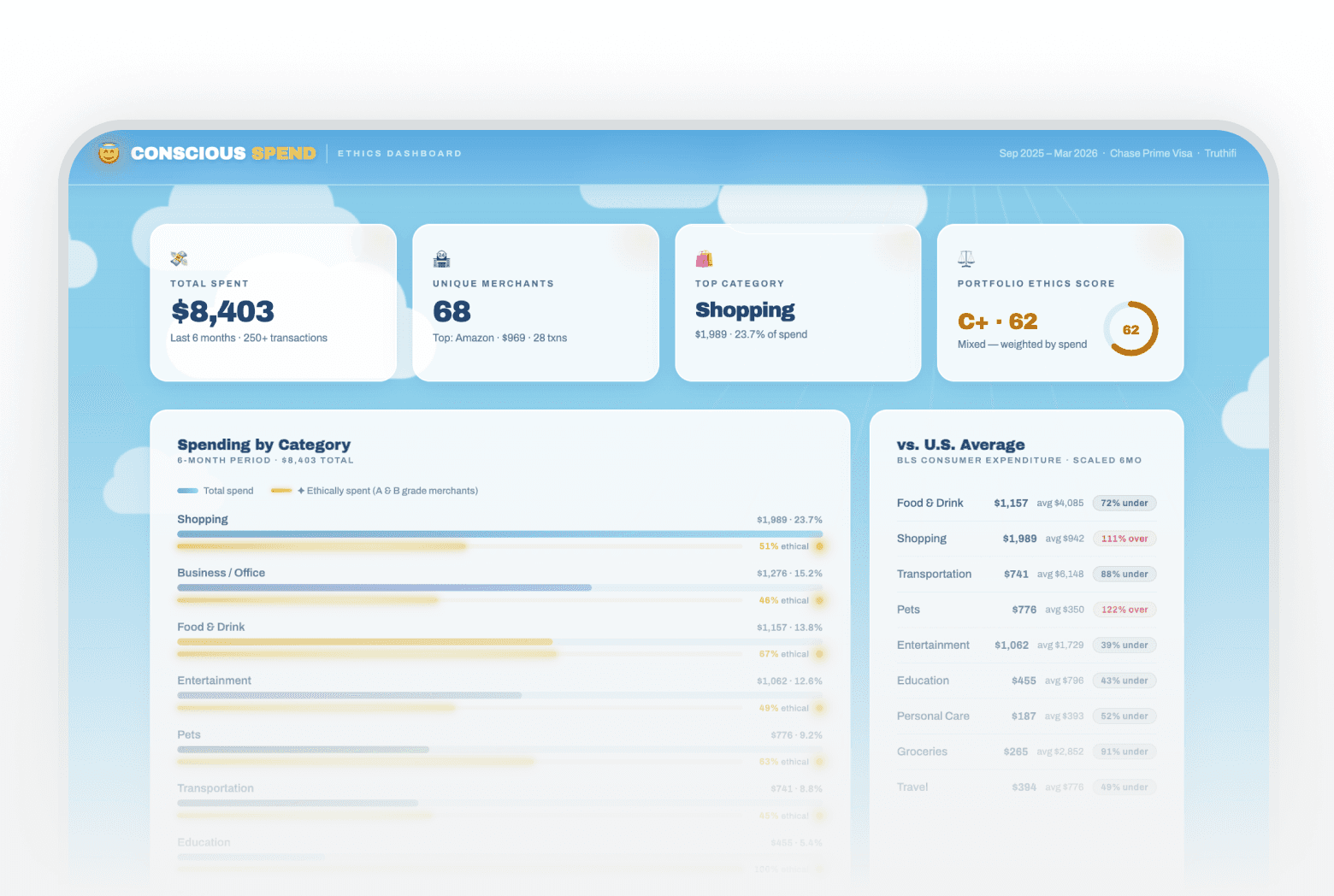The height and width of the screenshot is (896, 1334).
Task: Click the 91% under badge for Groceries
Action: [x=1124, y=752]
